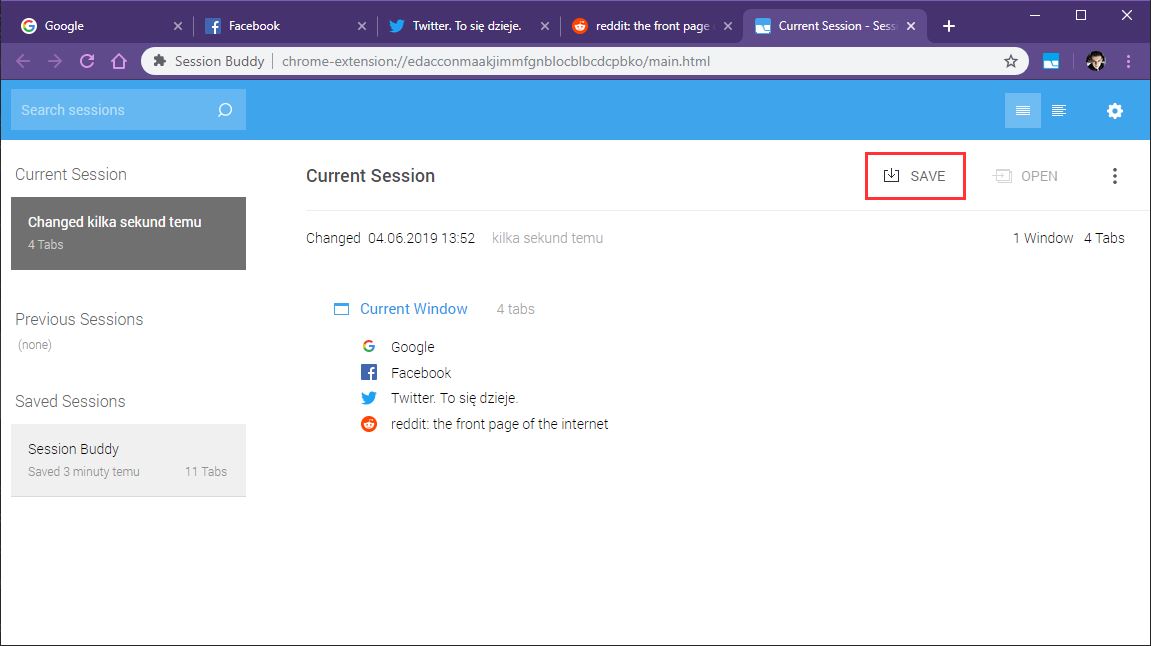Click 'Saved 3 minuty temu' text
The width and height of the screenshot is (1151, 646).
(84, 472)
